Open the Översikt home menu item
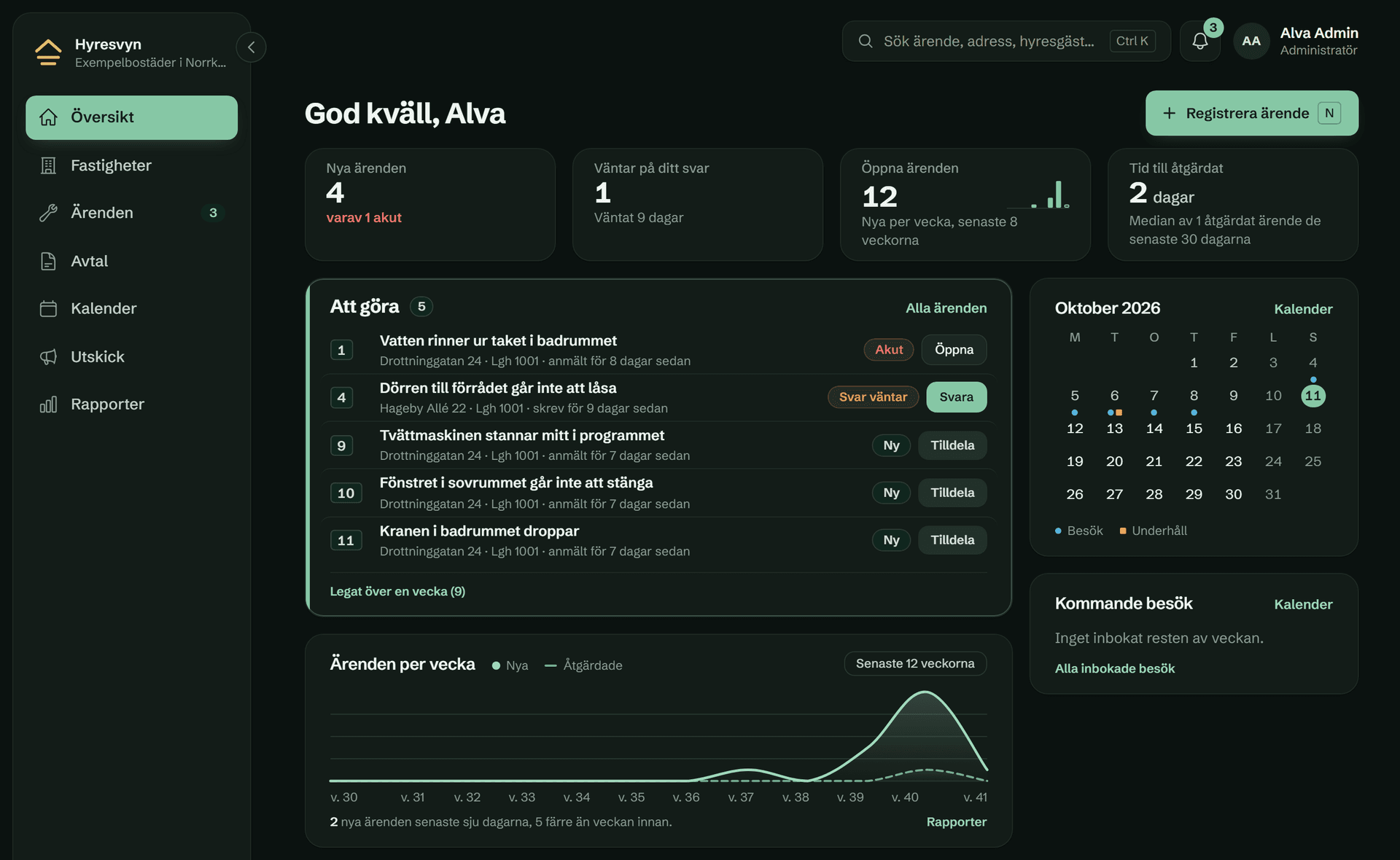 (x=131, y=117)
